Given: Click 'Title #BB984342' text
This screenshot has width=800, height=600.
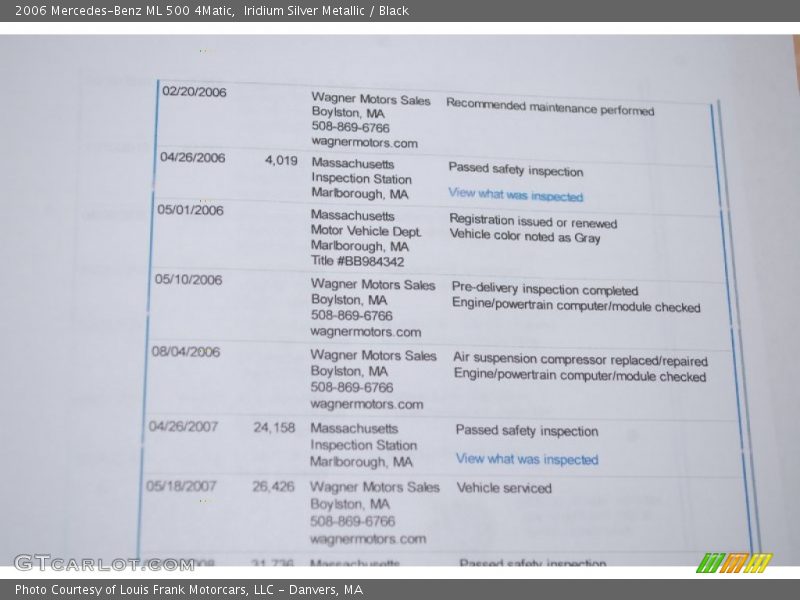Looking at the screenshot, I should 357,261.
